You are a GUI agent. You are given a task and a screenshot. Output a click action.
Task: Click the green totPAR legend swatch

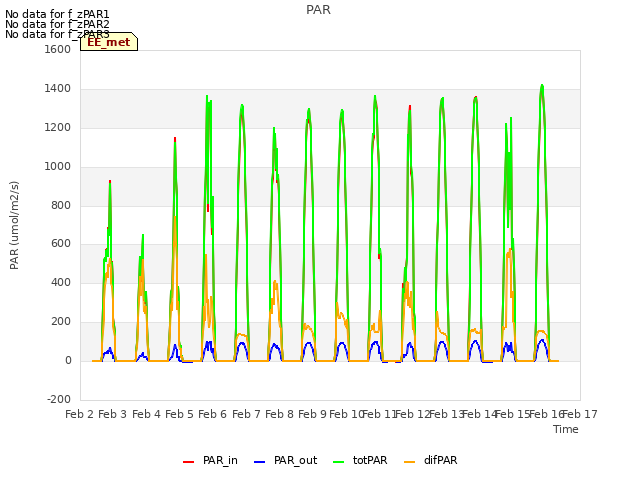[x=338, y=462]
